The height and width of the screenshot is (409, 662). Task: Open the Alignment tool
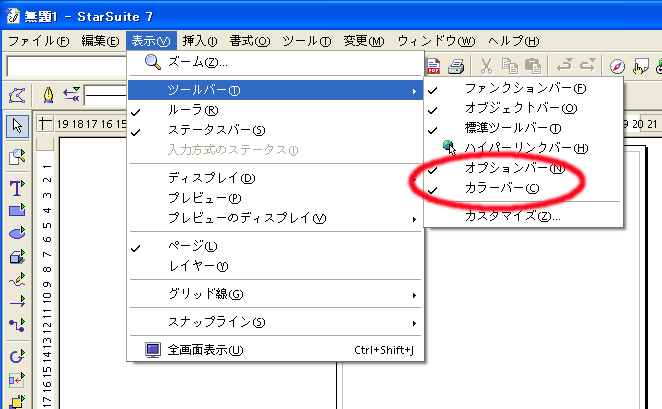(17, 379)
